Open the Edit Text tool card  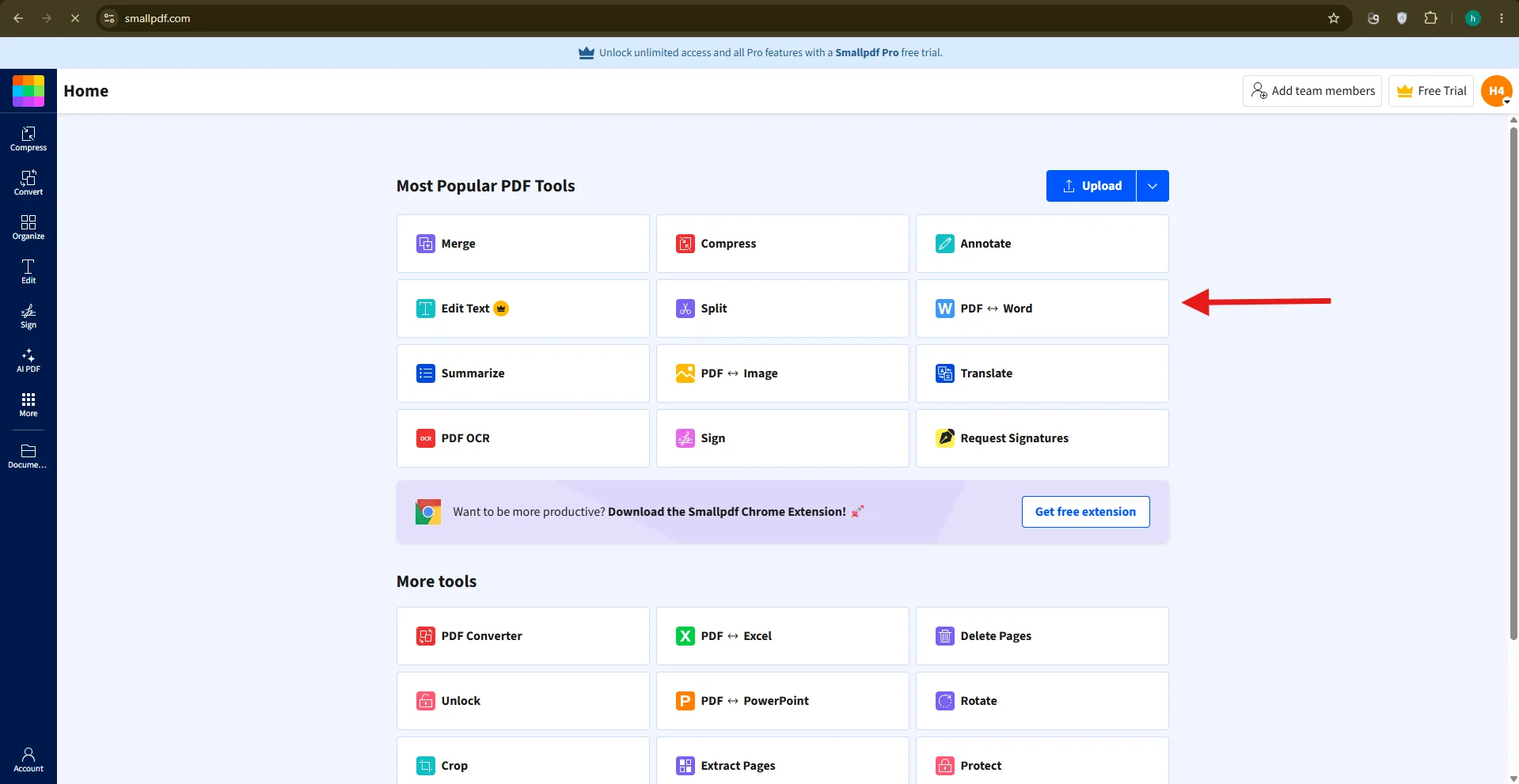pyautogui.click(x=523, y=309)
